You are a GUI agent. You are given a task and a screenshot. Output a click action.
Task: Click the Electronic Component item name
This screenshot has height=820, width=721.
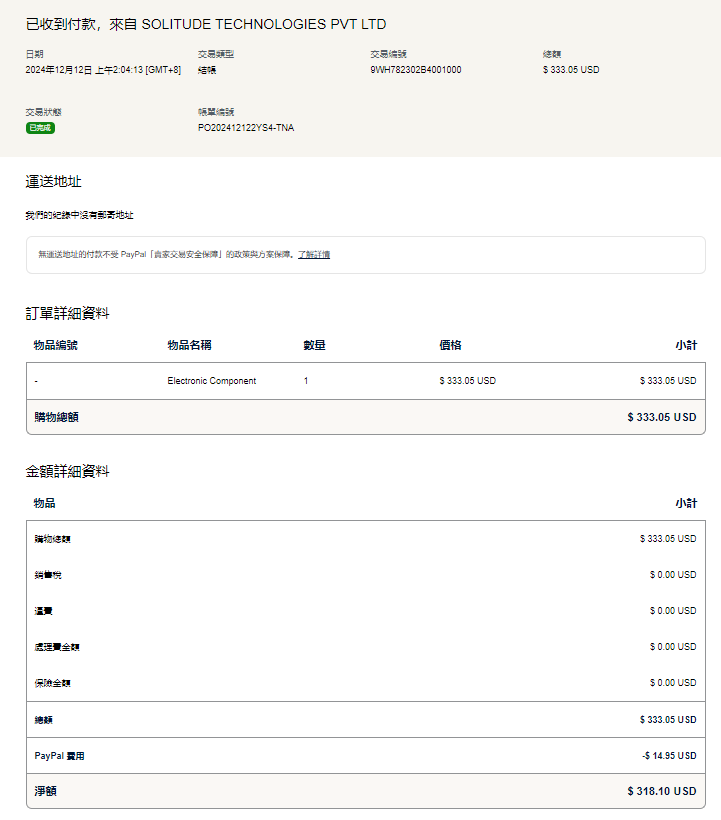point(211,381)
